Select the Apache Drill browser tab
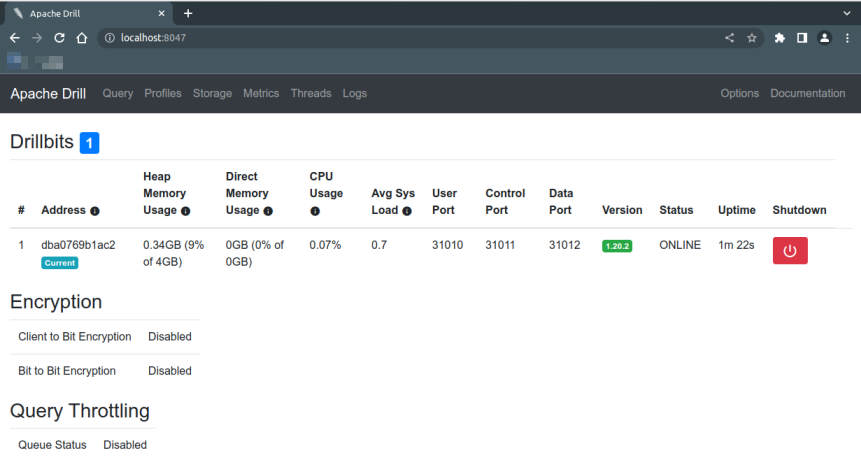Viewport: 861px width, 460px height. click(89, 13)
